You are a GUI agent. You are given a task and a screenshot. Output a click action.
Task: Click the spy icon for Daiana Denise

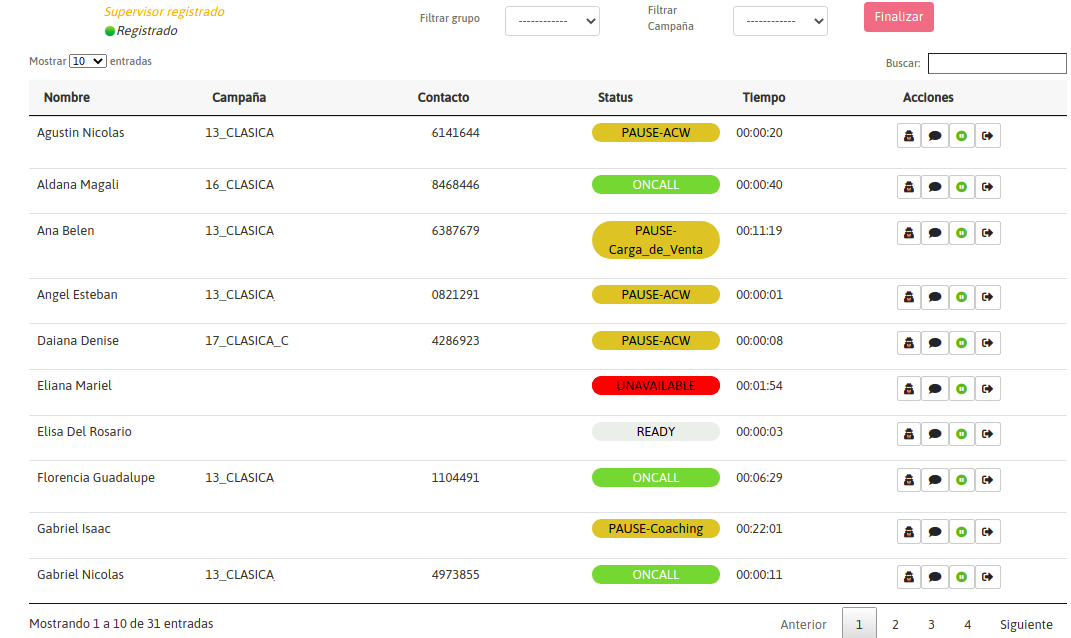pyautogui.click(x=908, y=343)
